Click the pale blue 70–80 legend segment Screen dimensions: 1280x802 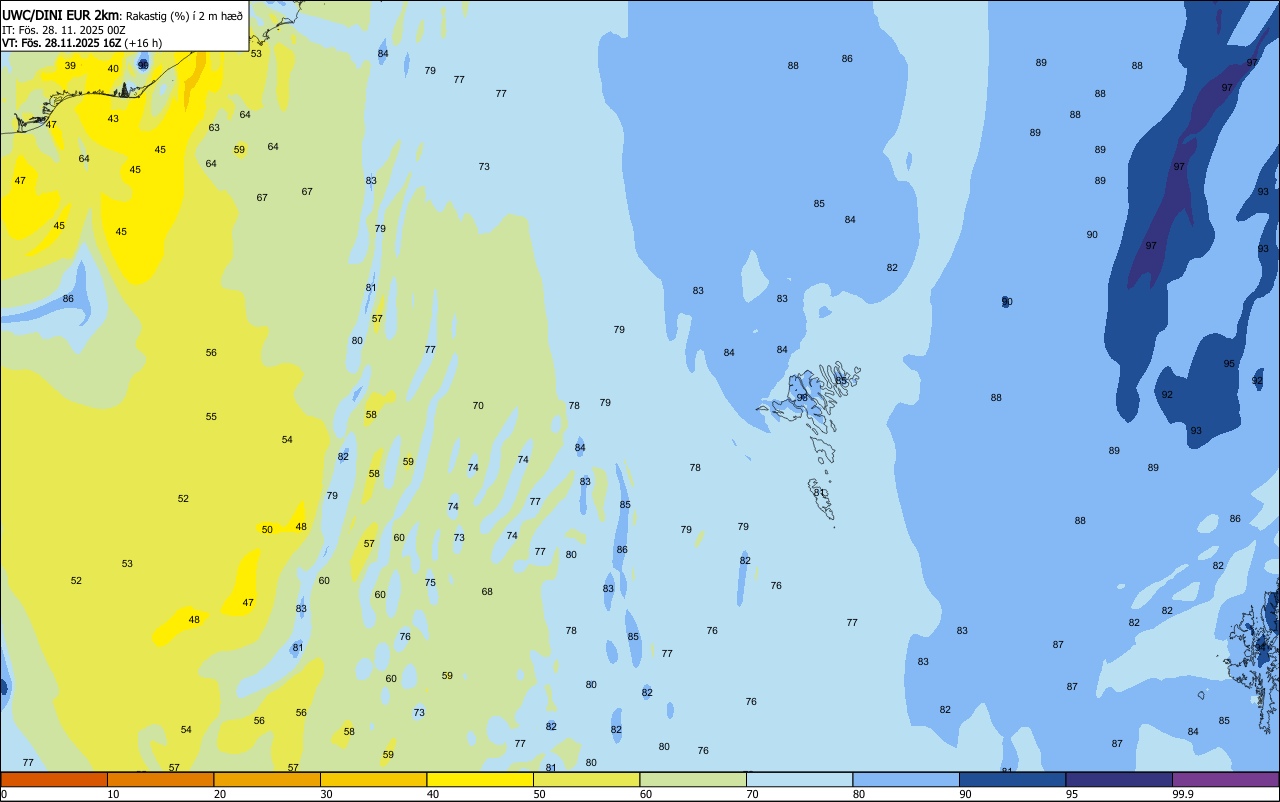click(799, 779)
